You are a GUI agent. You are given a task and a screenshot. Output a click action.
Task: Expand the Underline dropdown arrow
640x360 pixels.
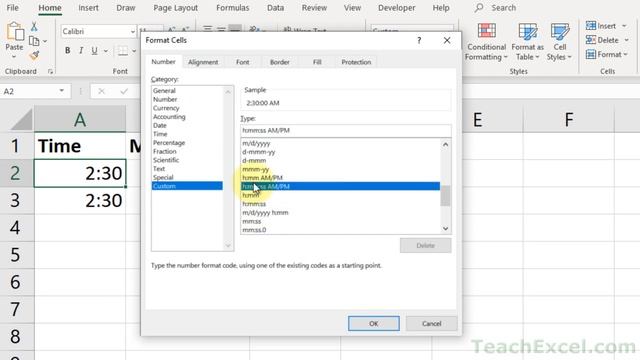pos(106,51)
